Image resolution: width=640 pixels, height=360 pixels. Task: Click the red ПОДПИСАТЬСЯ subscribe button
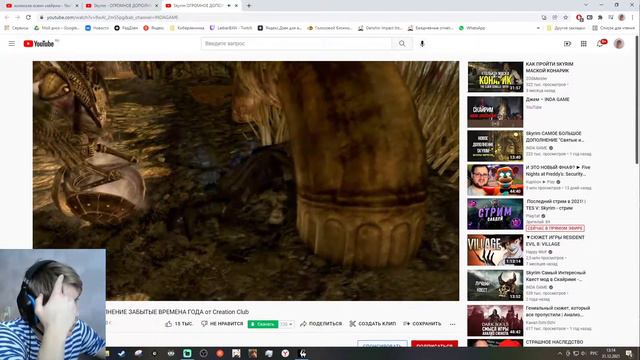pos(434,344)
